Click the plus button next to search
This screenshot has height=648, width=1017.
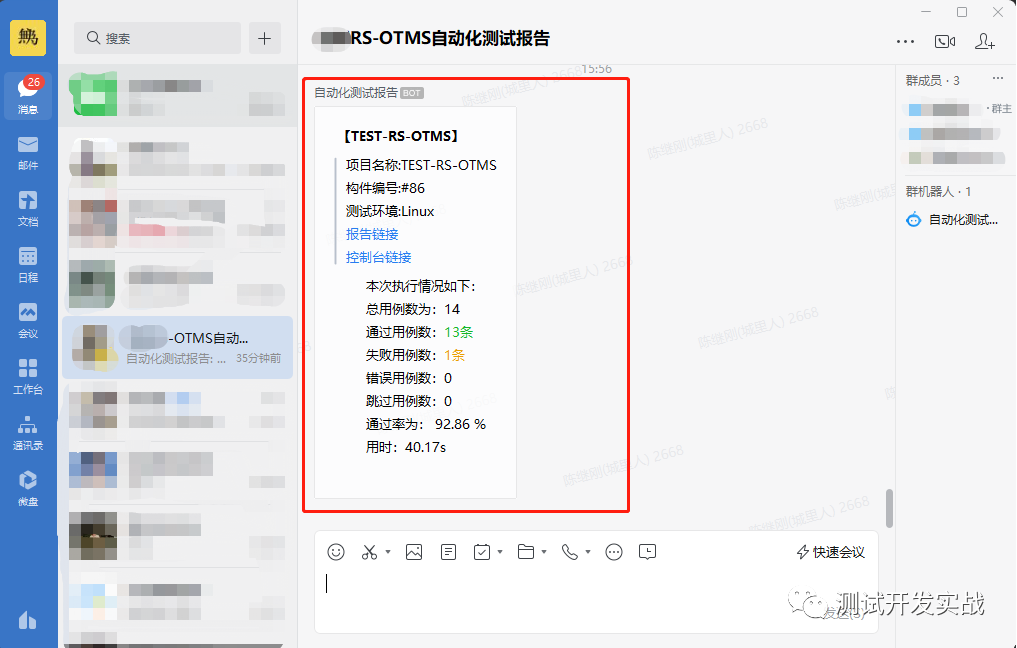pyautogui.click(x=264, y=38)
